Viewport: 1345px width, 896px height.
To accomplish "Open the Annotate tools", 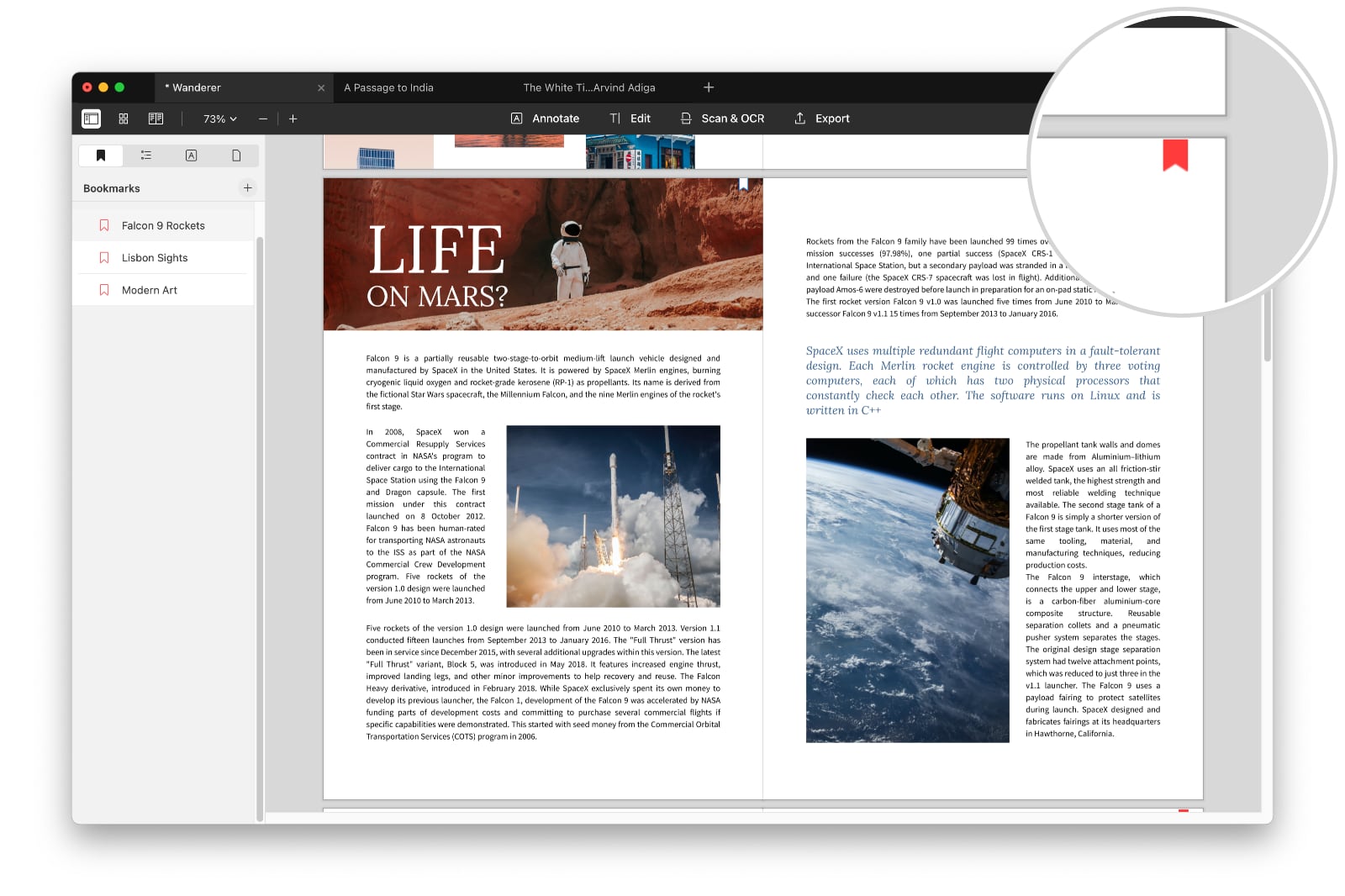I will pos(545,119).
